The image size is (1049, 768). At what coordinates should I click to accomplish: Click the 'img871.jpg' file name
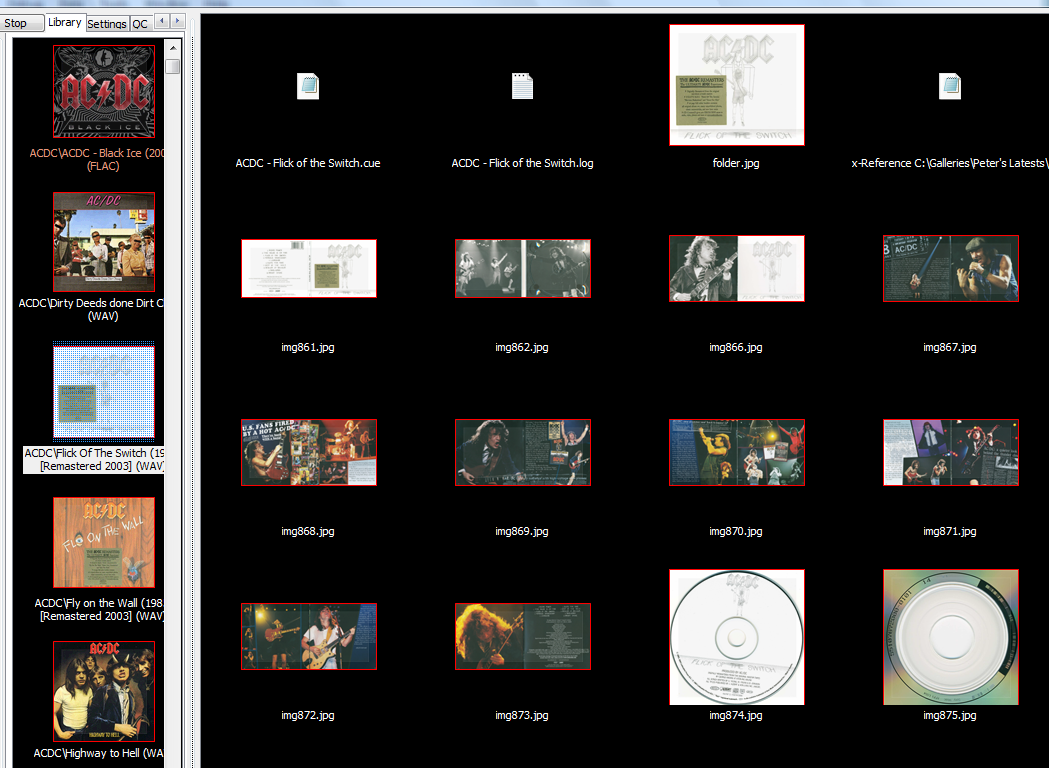tap(950, 531)
